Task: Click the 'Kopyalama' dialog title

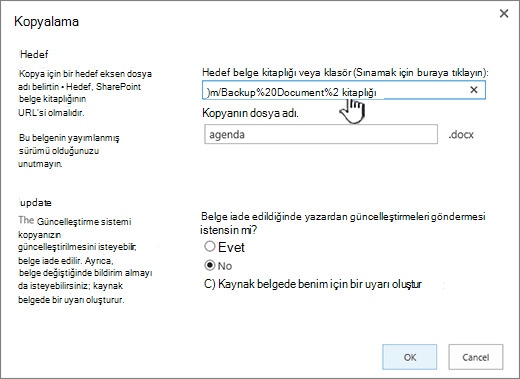Action: (46, 22)
